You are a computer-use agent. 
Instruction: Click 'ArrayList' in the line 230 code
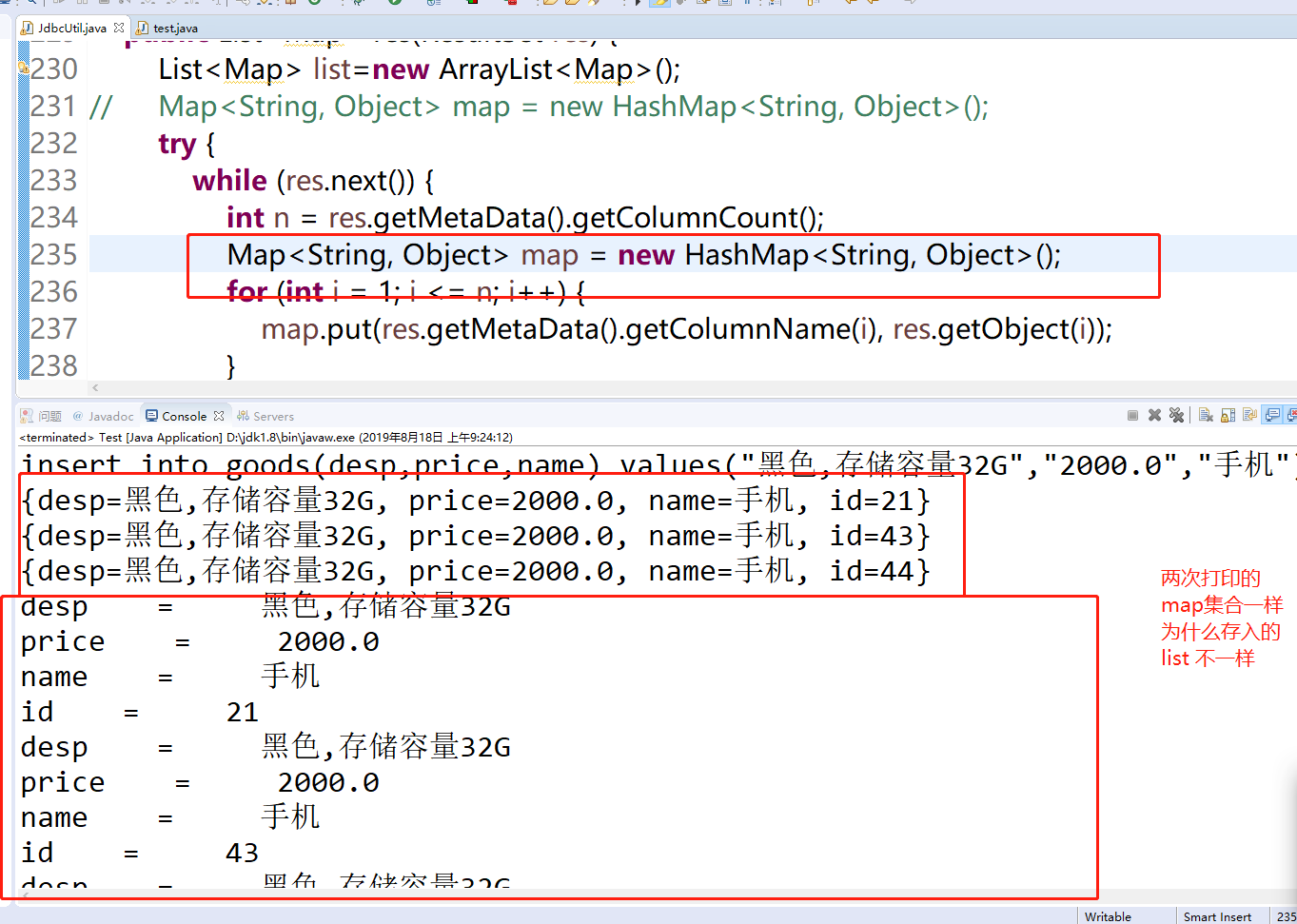(496, 69)
